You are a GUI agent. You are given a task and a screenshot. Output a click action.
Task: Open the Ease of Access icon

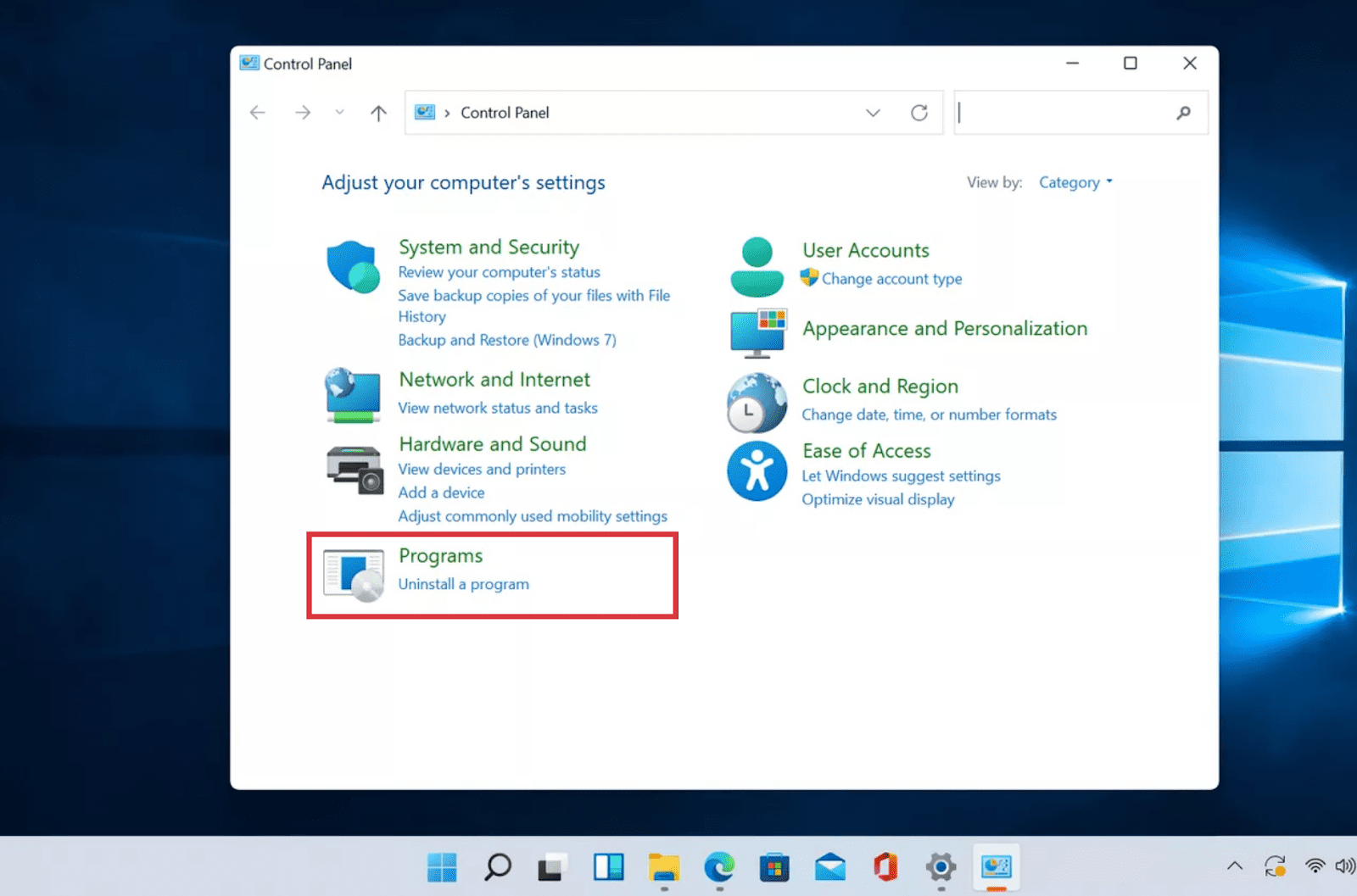757,471
